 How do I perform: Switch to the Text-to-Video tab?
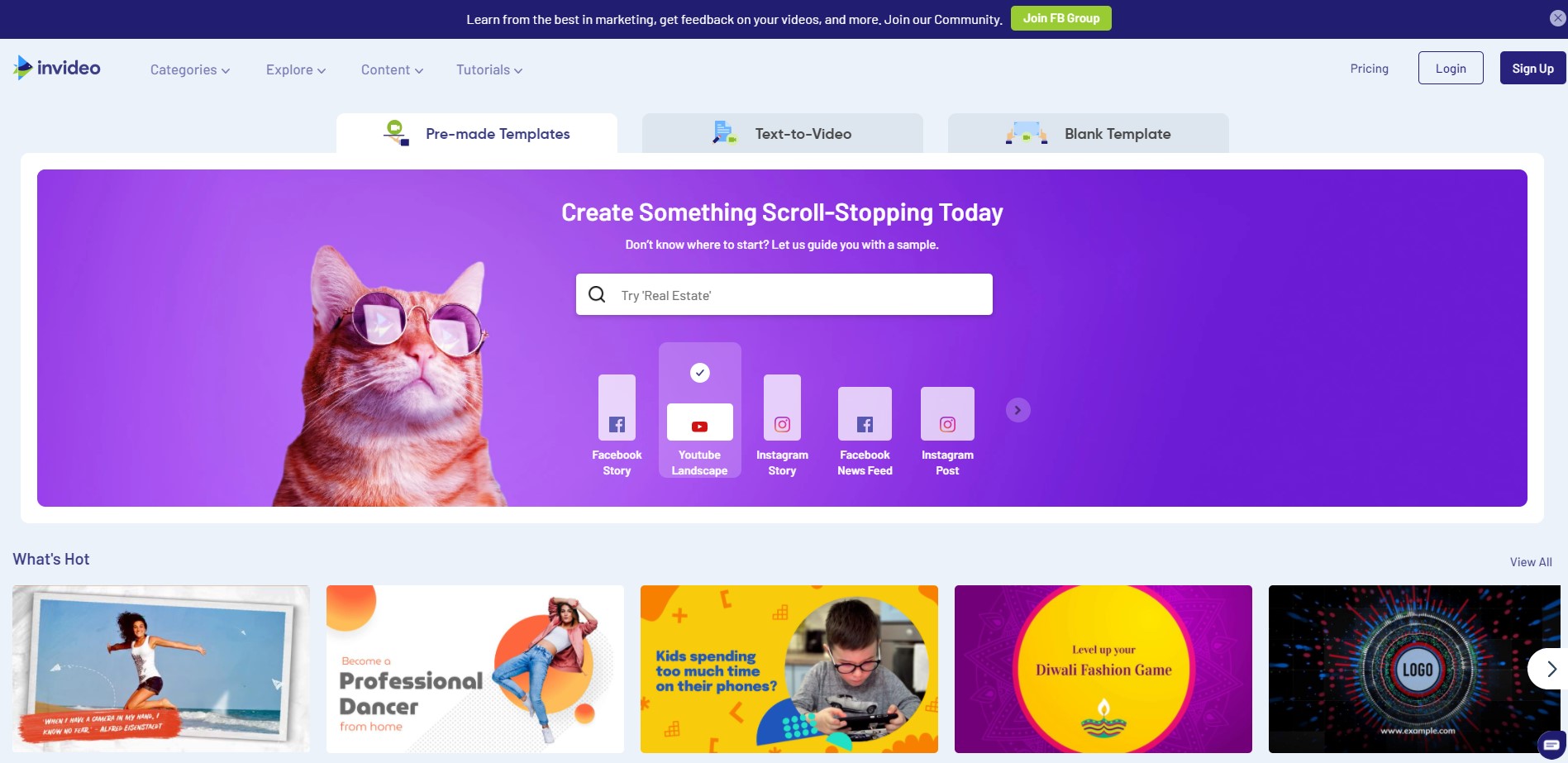click(783, 133)
